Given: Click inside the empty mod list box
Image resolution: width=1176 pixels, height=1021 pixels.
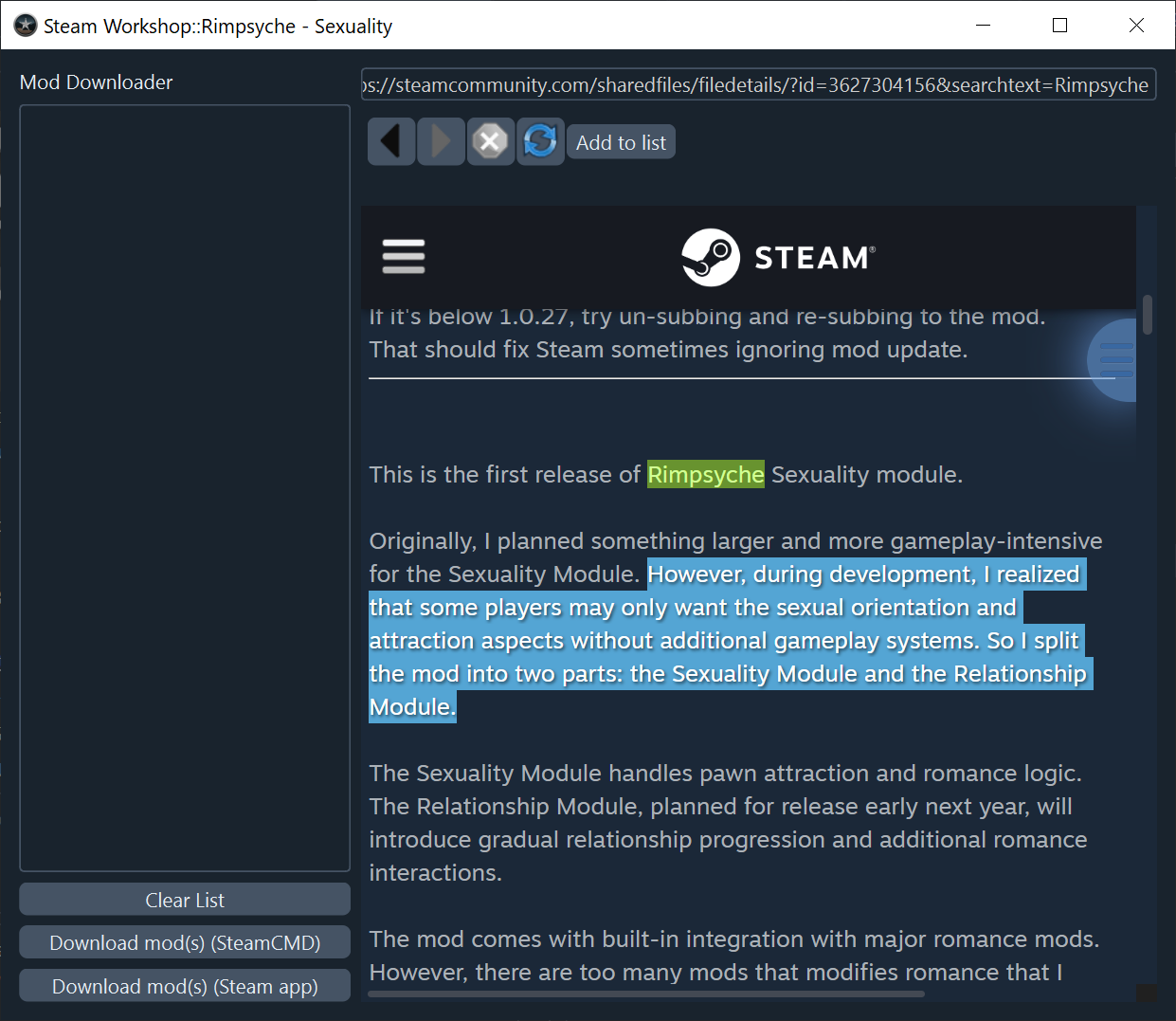Looking at the screenshot, I should click(185, 488).
